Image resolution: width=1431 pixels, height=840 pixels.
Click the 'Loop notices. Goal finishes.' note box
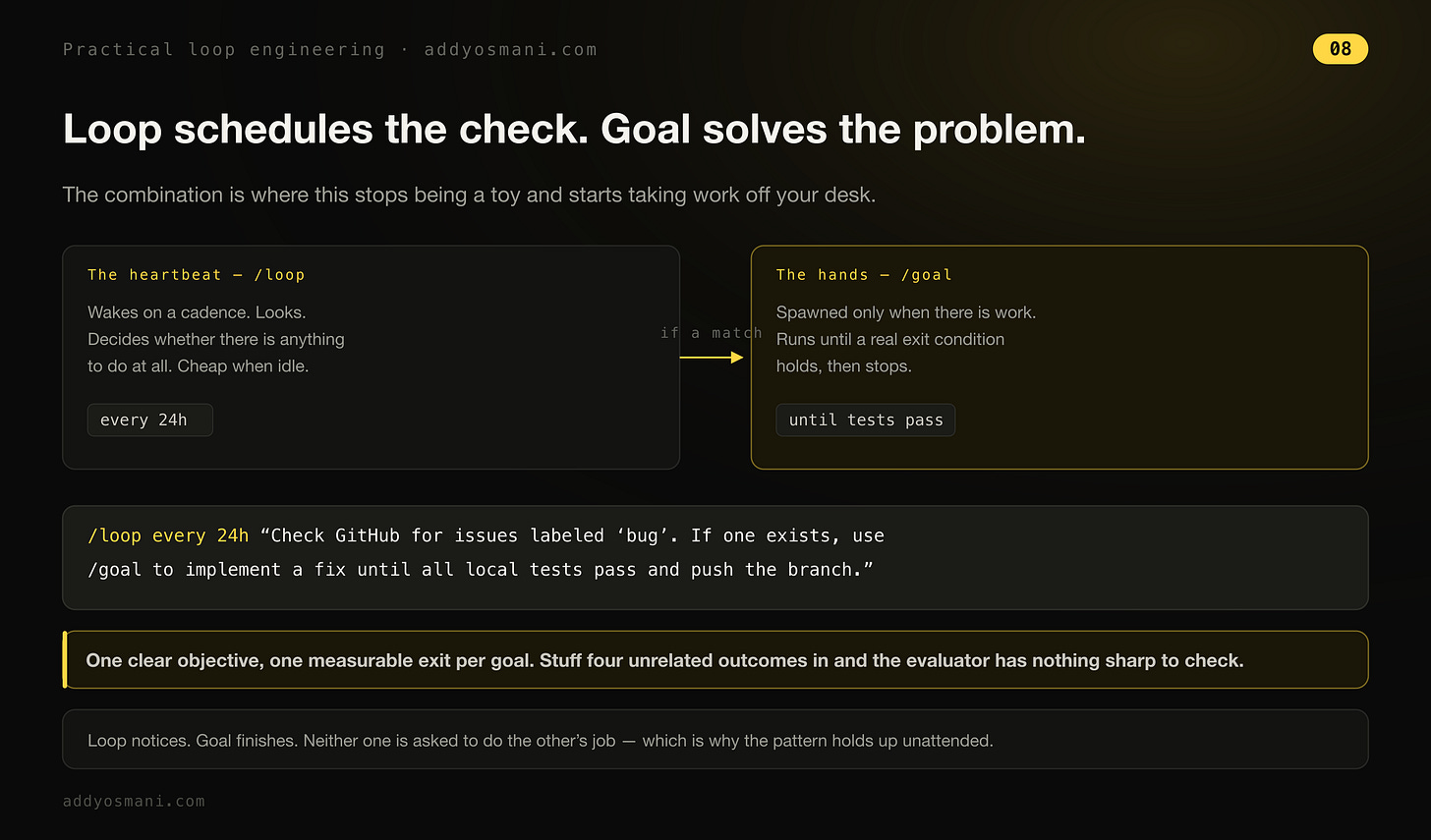tap(715, 739)
